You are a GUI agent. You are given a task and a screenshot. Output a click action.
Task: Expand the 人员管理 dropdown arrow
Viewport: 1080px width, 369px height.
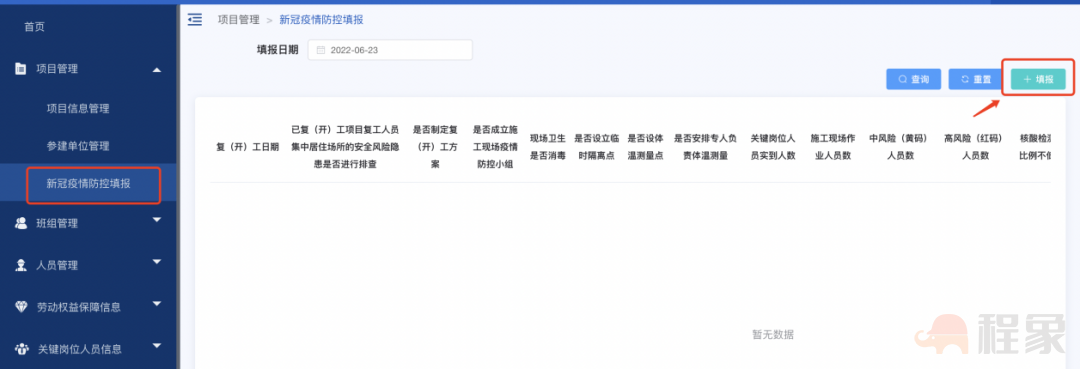157,262
